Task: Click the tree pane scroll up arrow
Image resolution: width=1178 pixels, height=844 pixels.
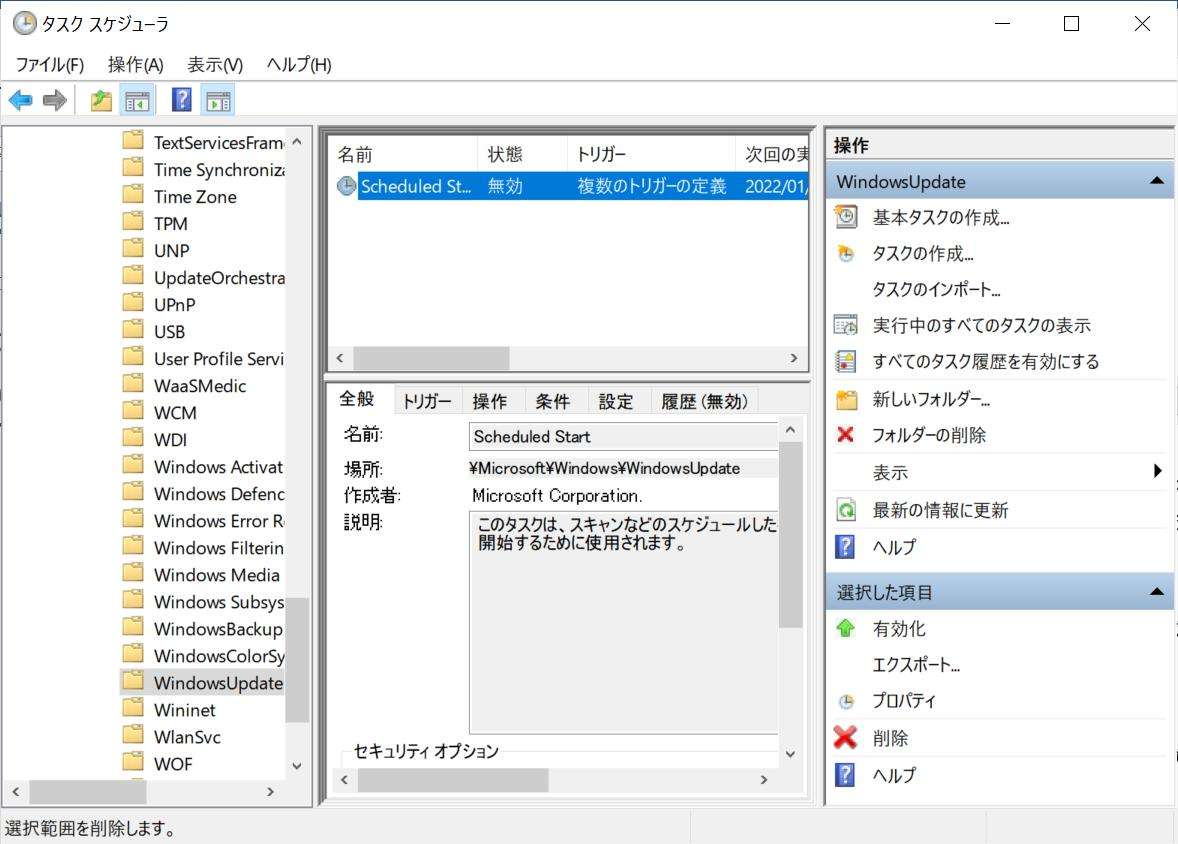Action: point(298,141)
